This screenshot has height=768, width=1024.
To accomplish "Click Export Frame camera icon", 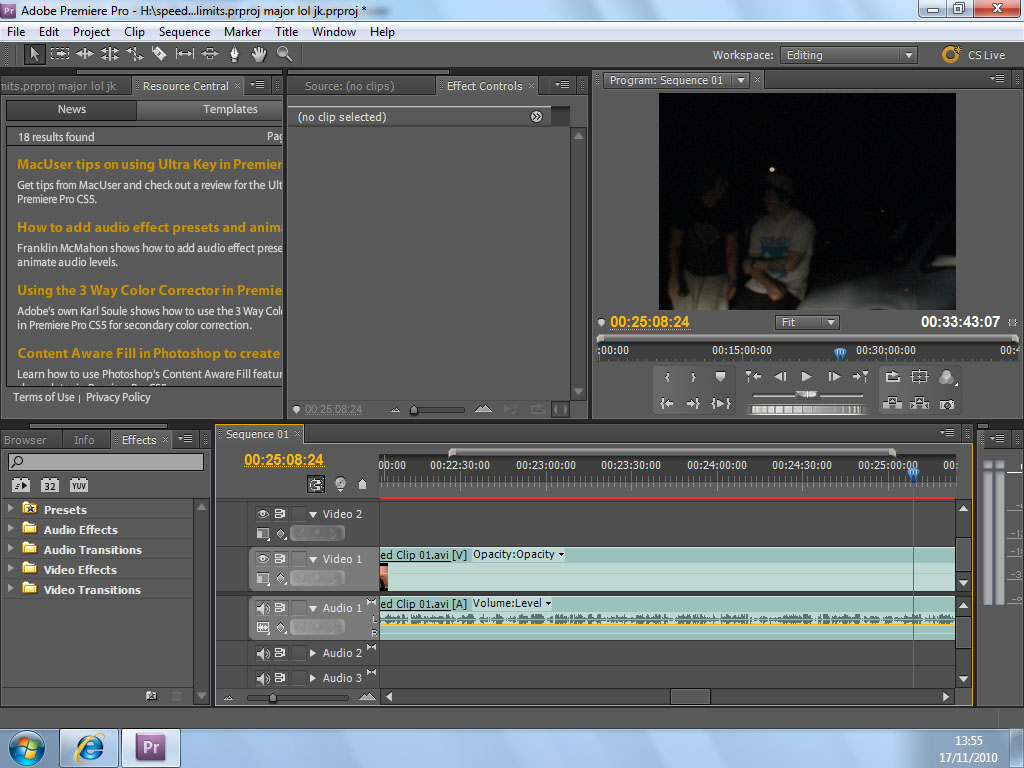I will click(x=947, y=404).
